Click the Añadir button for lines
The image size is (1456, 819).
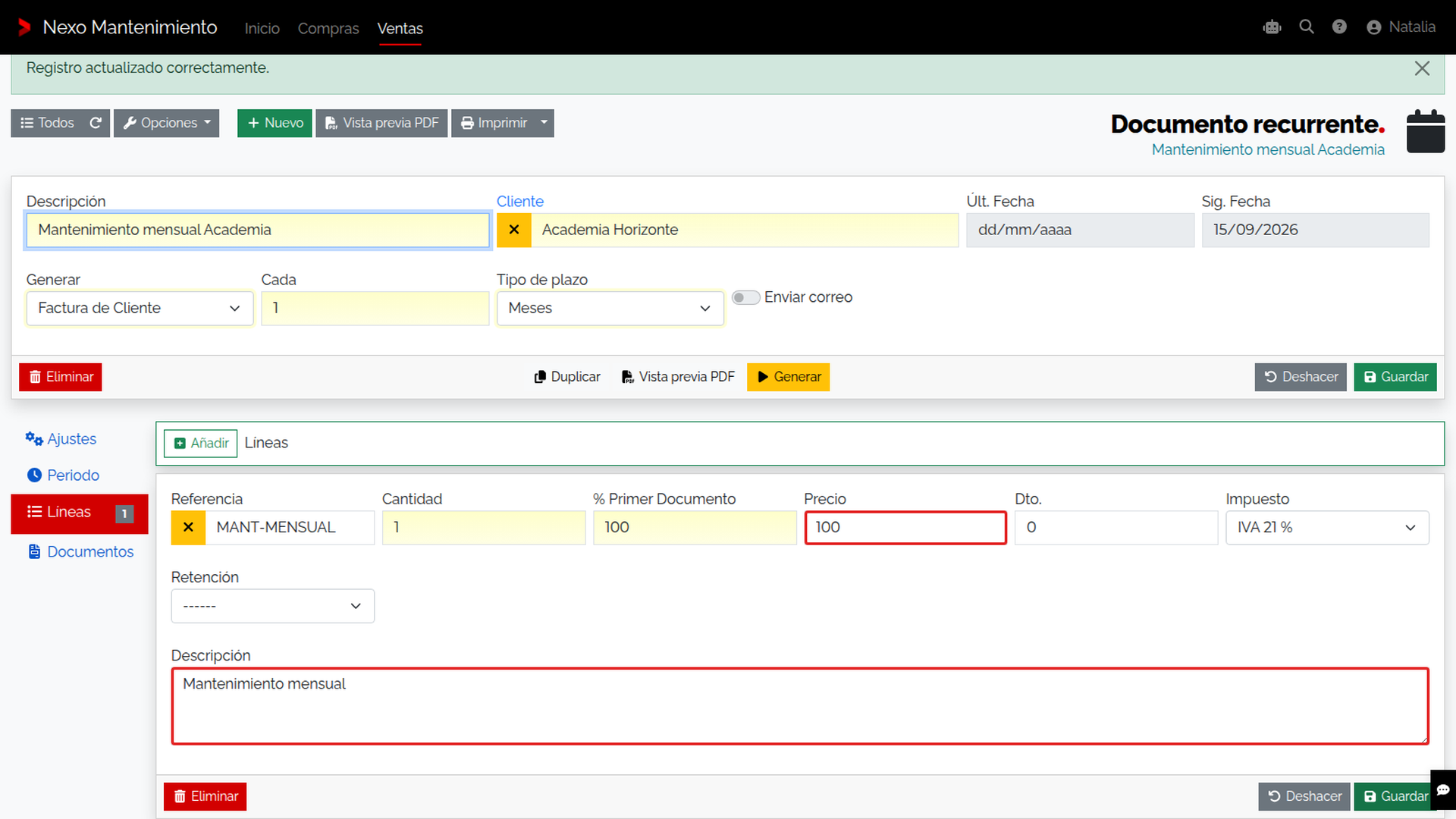pyautogui.click(x=201, y=444)
